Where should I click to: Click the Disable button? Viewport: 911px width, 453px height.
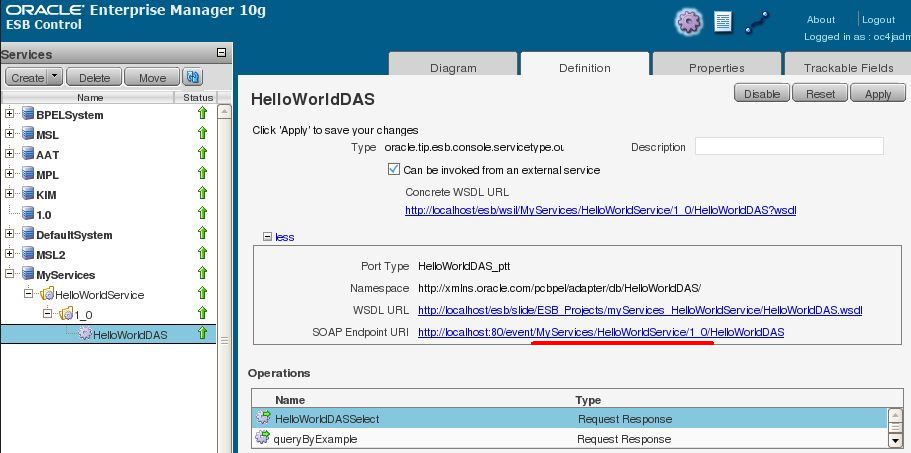[x=762, y=94]
